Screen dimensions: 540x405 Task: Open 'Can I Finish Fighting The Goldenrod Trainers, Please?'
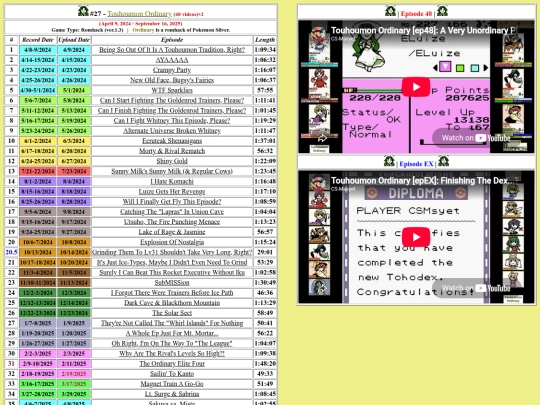click(172, 111)
